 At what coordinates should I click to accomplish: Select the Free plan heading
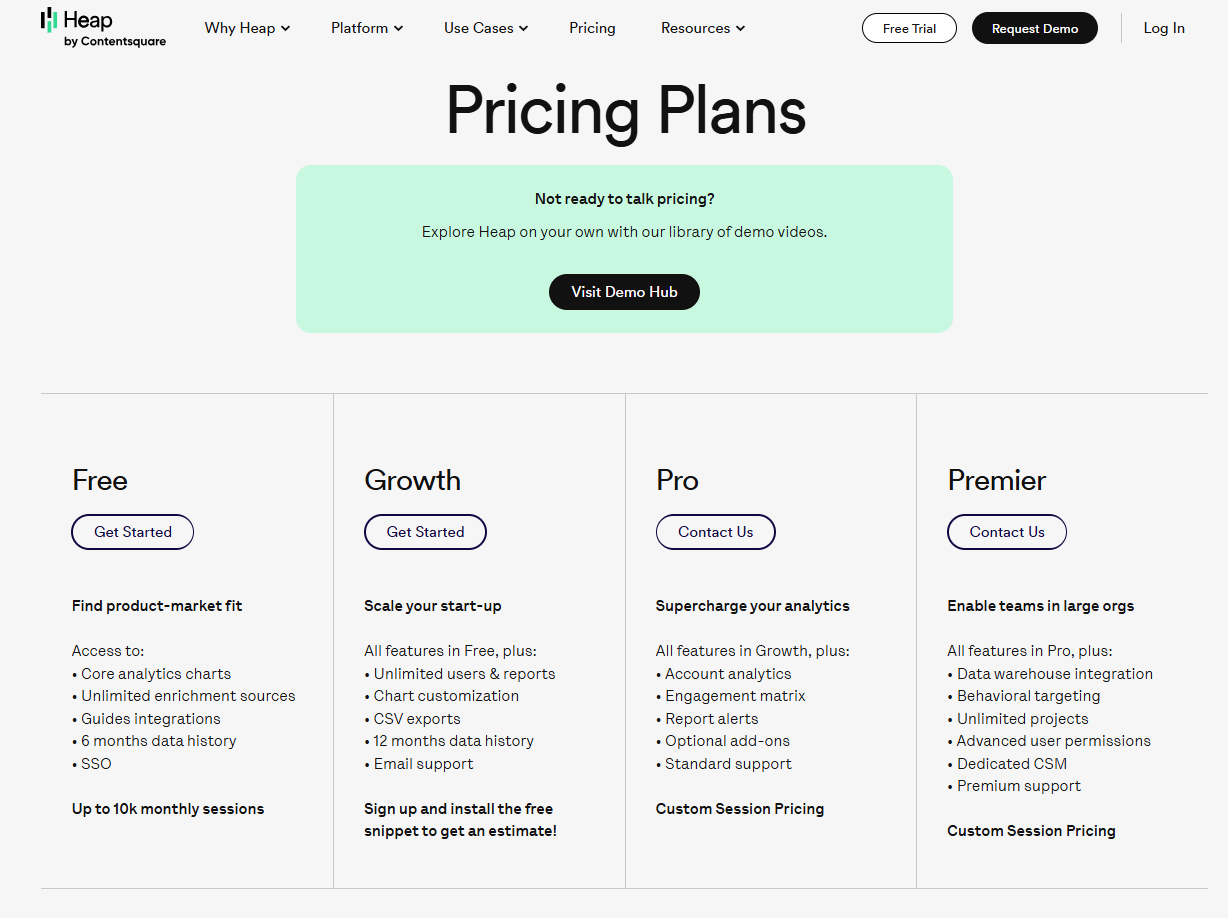click(99, 480)
